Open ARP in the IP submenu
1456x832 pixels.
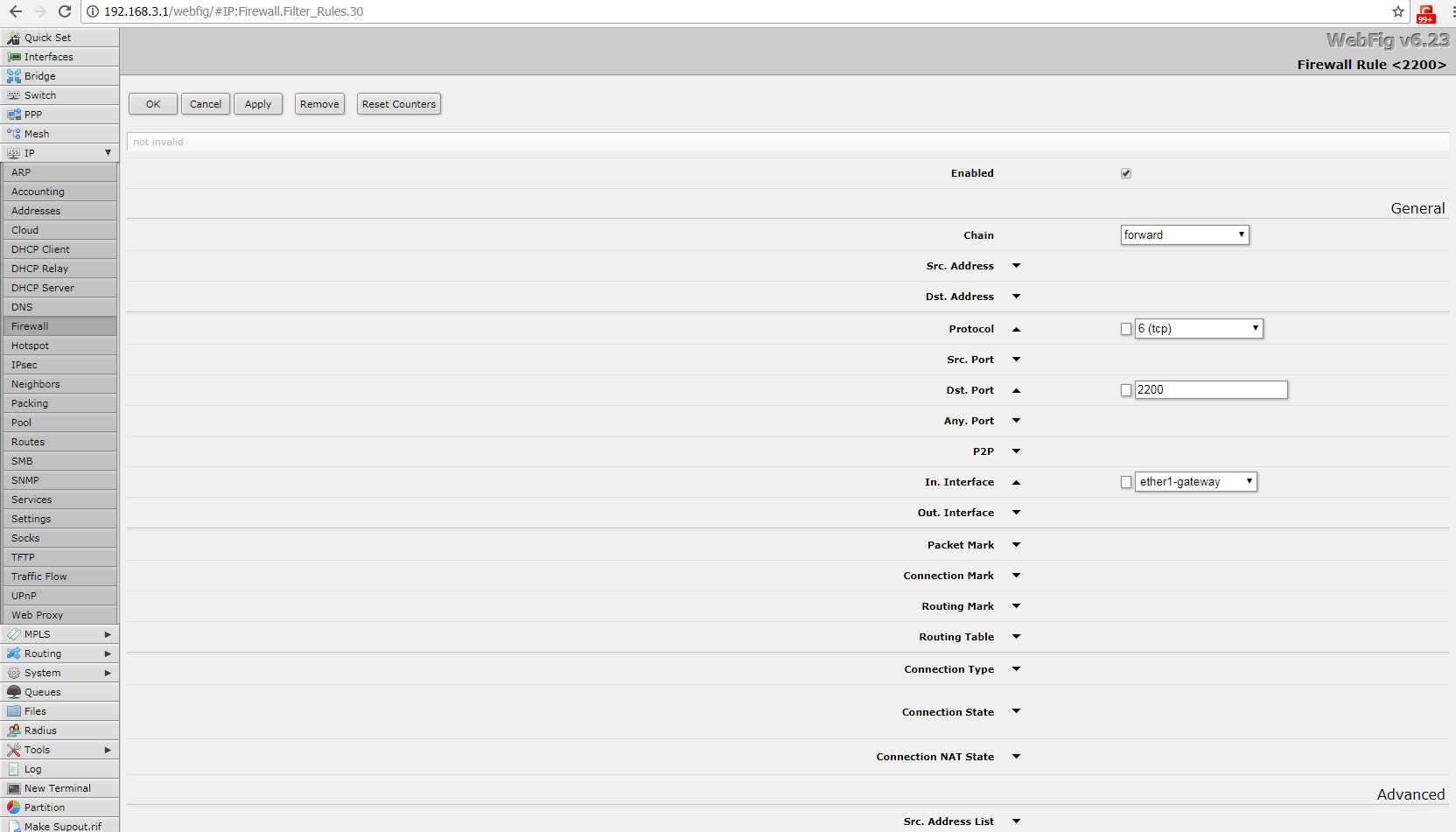click(59, 172)
